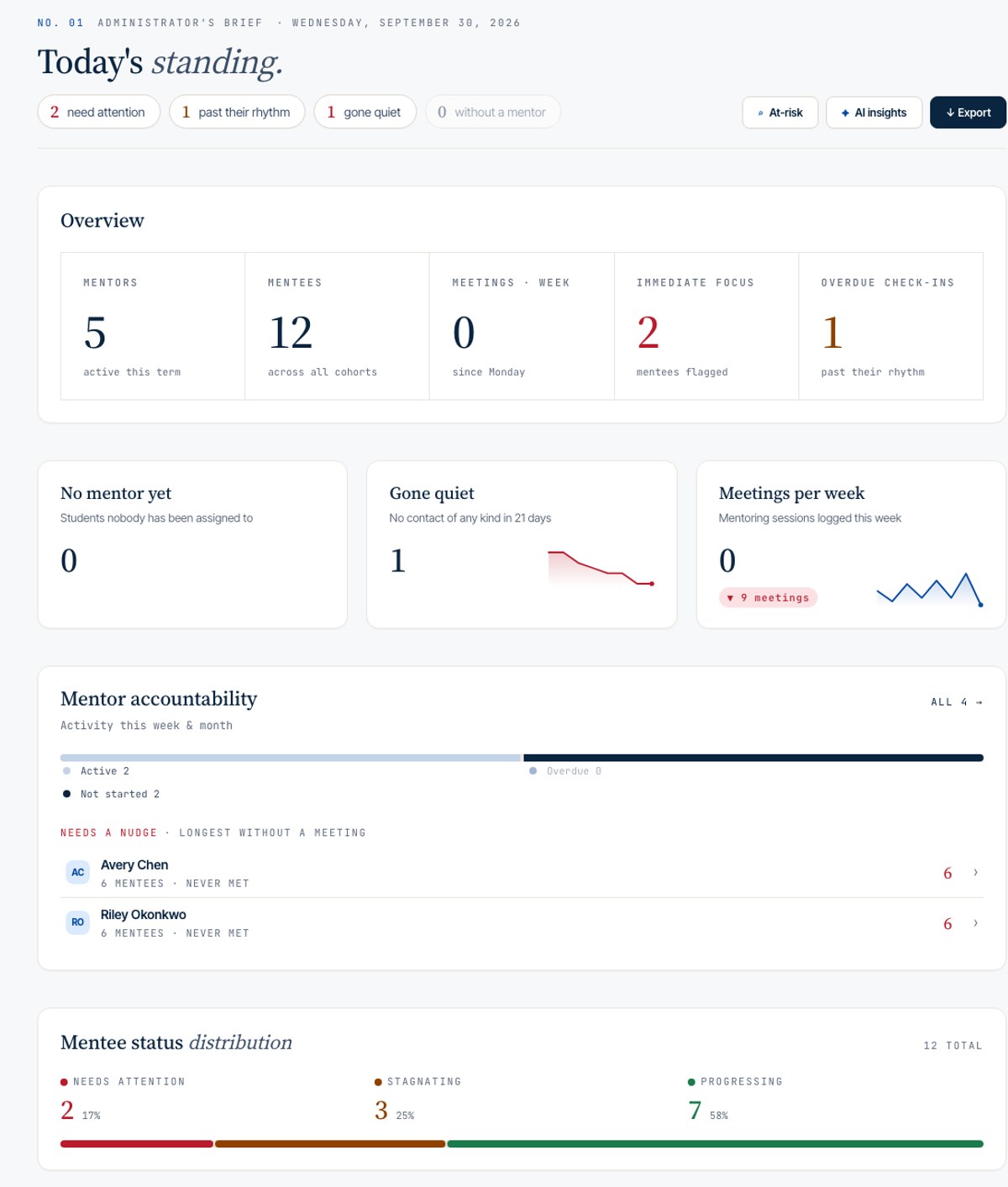Click the Active segment of accountability bar
This screenshot has height=1187, width=1008.
(x=291, y=758)
